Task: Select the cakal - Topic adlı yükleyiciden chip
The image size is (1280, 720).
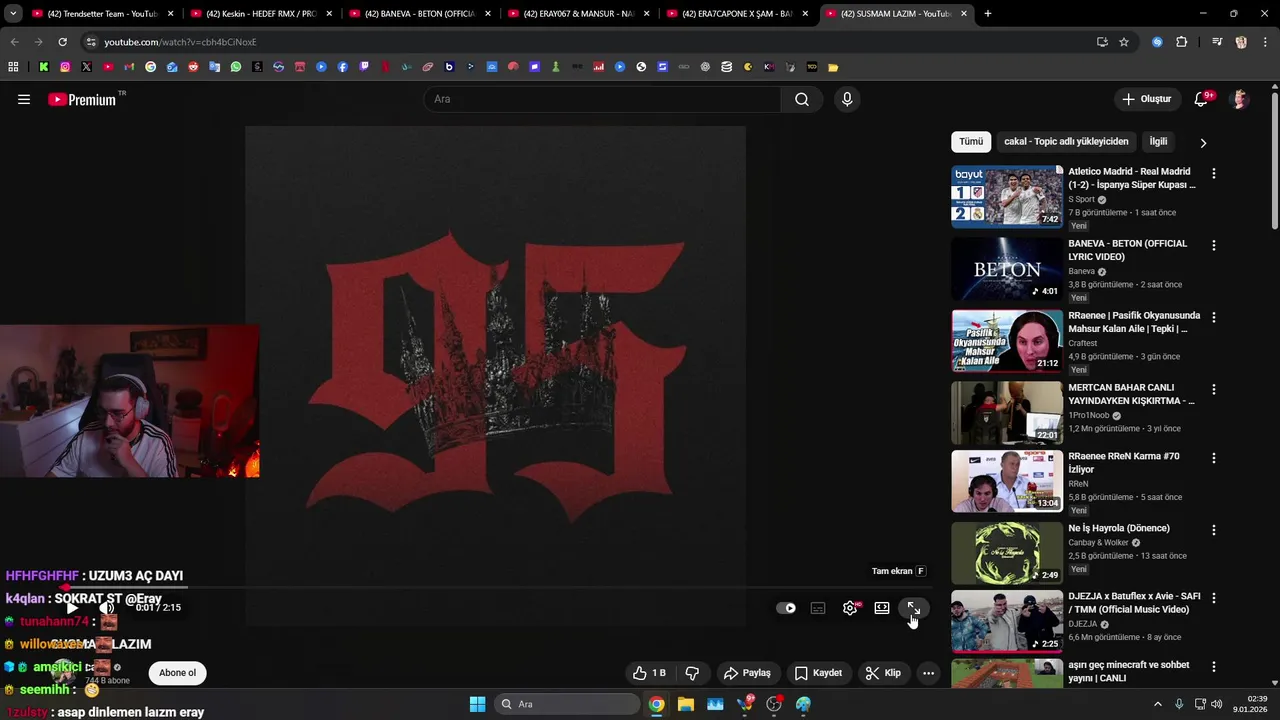Action: coord(1066,142)
